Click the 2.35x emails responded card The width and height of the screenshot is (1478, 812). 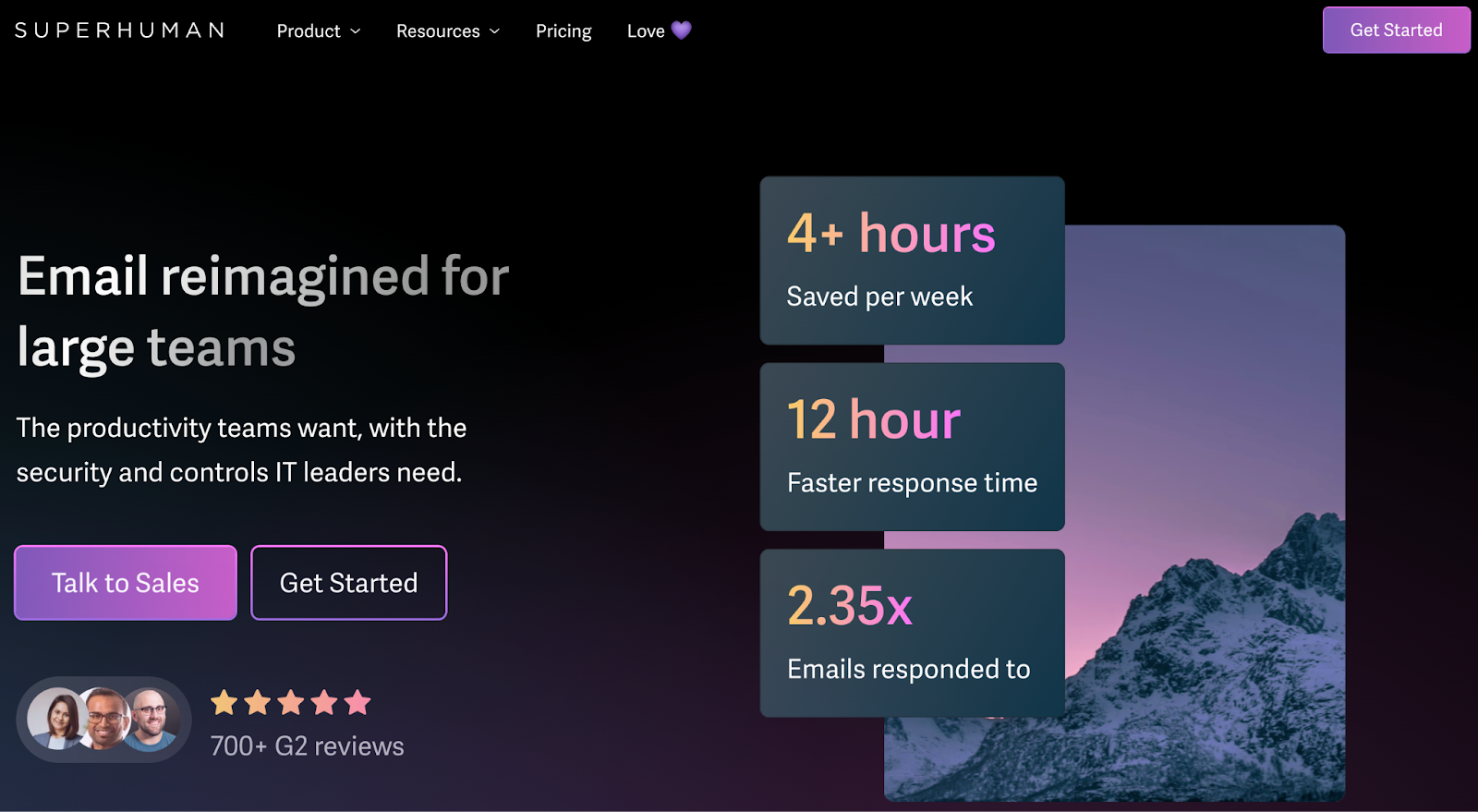click(x=912, y=633)
